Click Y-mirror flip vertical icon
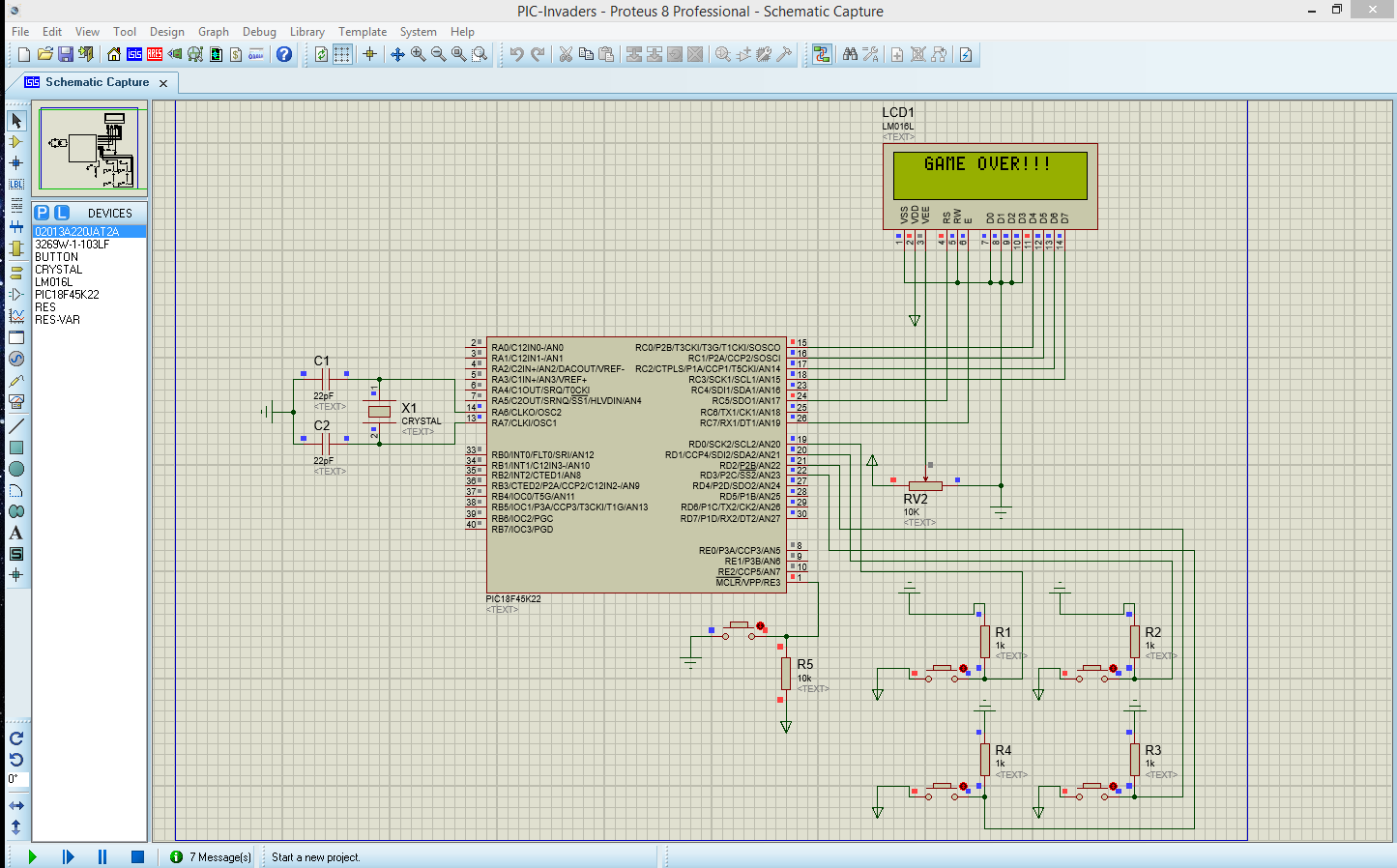 tap(16, 826)
